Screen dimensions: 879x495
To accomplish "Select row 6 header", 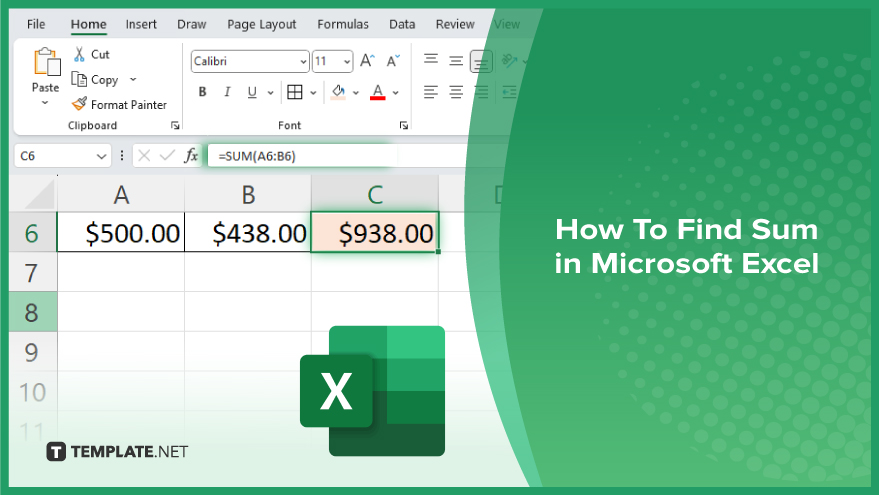I will (x=32, y=232).
